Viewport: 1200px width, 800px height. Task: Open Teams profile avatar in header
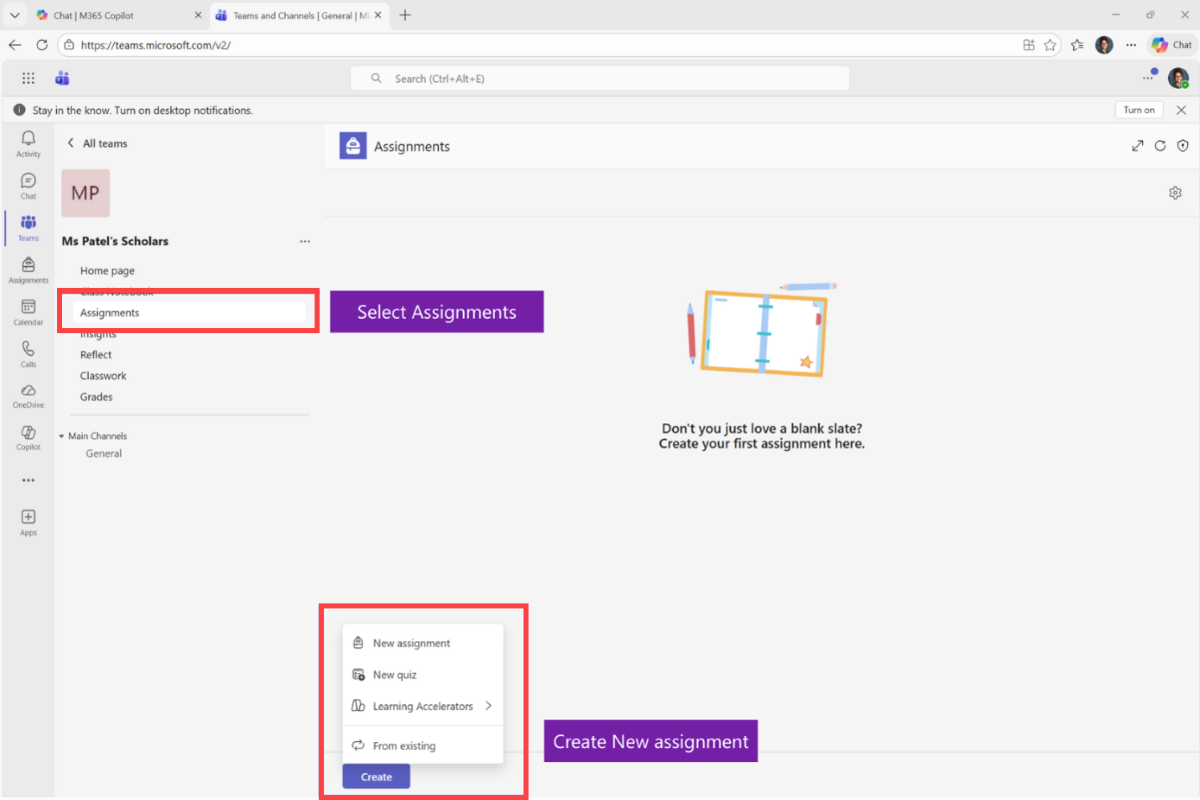(x=1179, y=78)
